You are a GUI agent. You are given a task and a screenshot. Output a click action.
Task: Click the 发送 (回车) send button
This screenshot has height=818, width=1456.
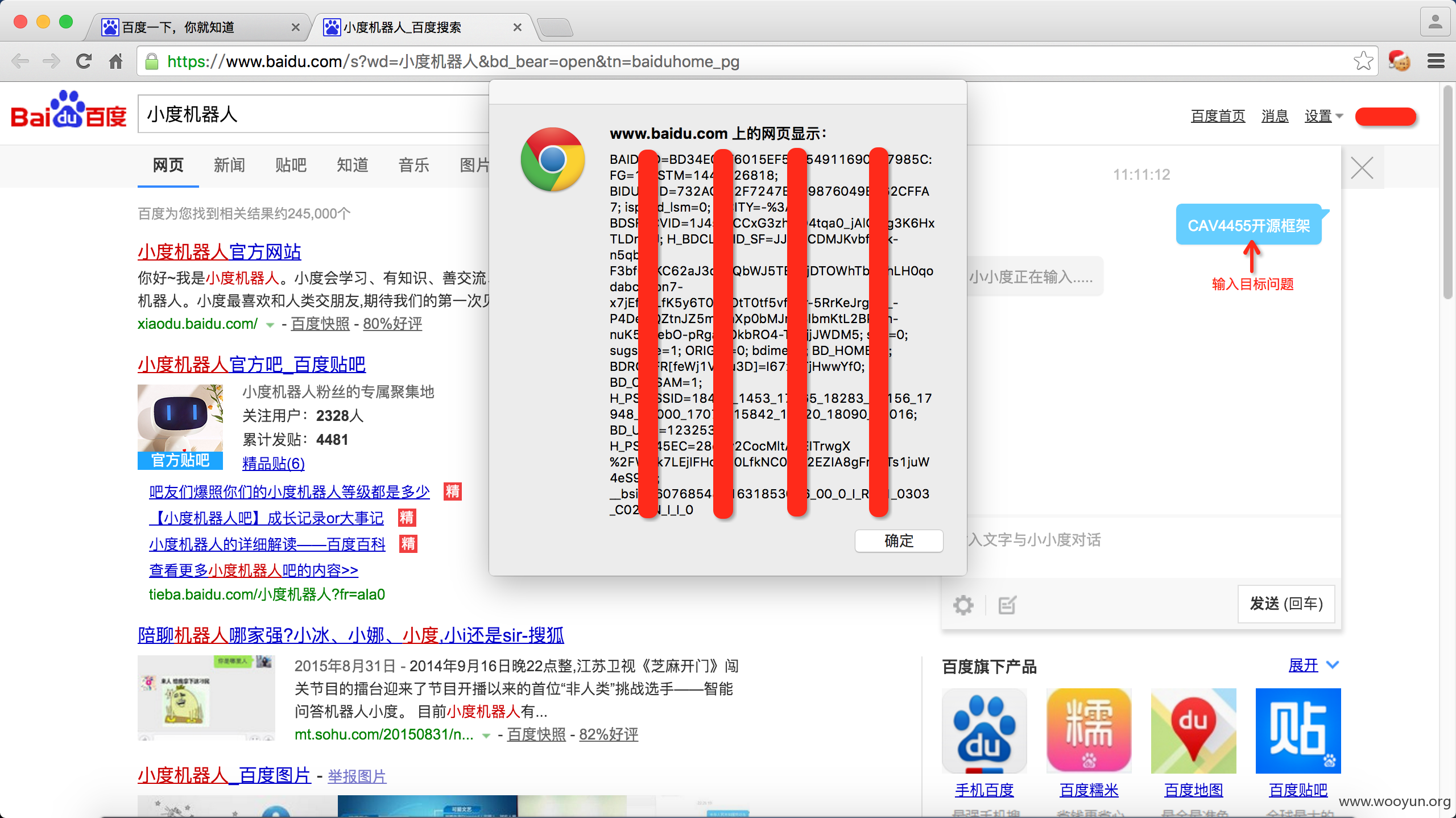pos(1286,604)
